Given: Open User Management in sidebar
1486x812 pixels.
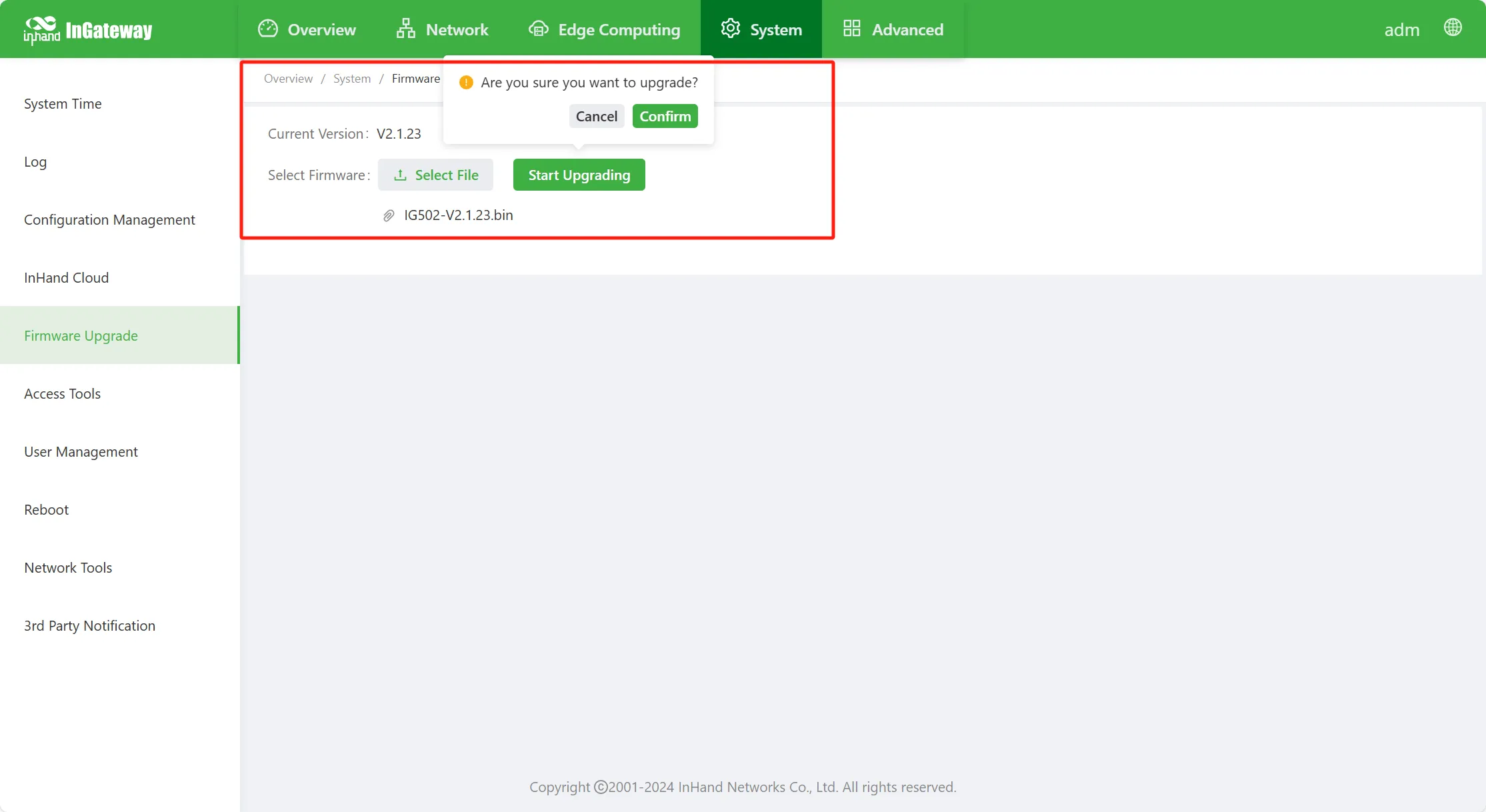Looking at the screenshot, I should [120, 451].
